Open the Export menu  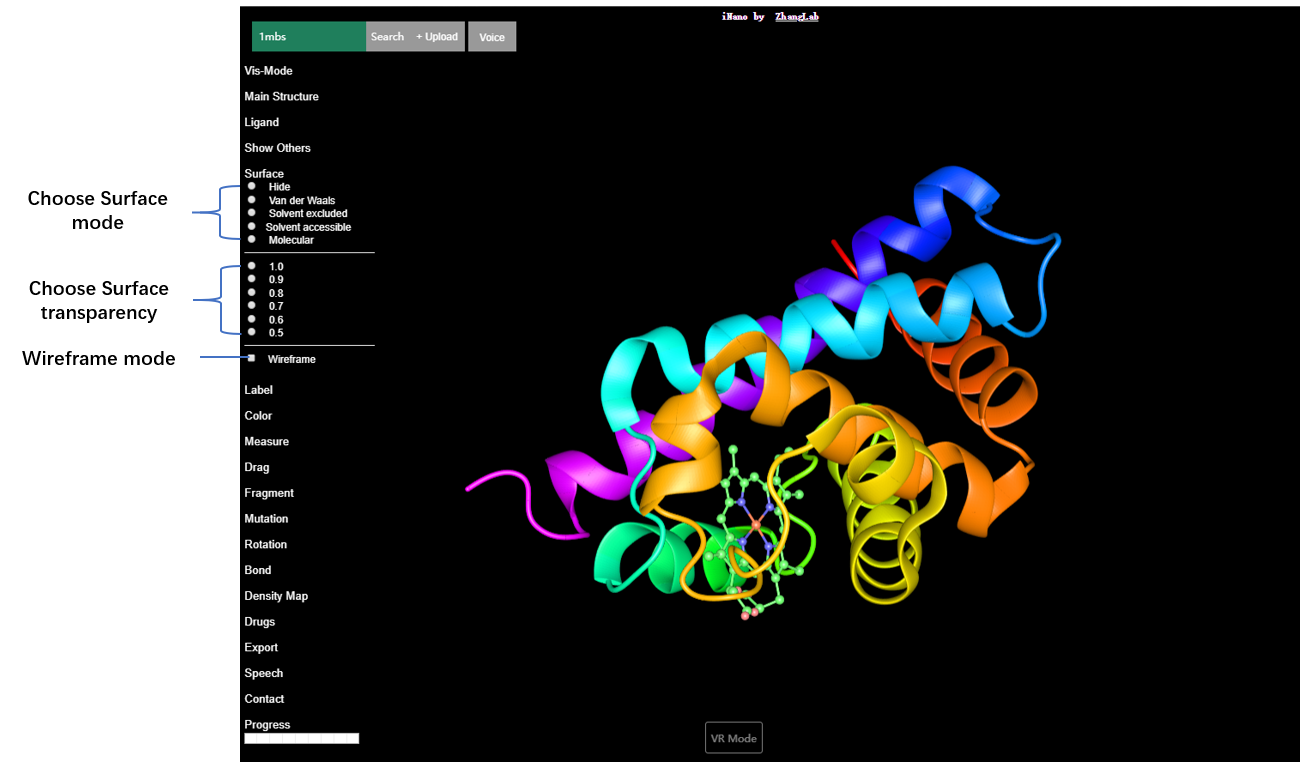pos(261,648)
